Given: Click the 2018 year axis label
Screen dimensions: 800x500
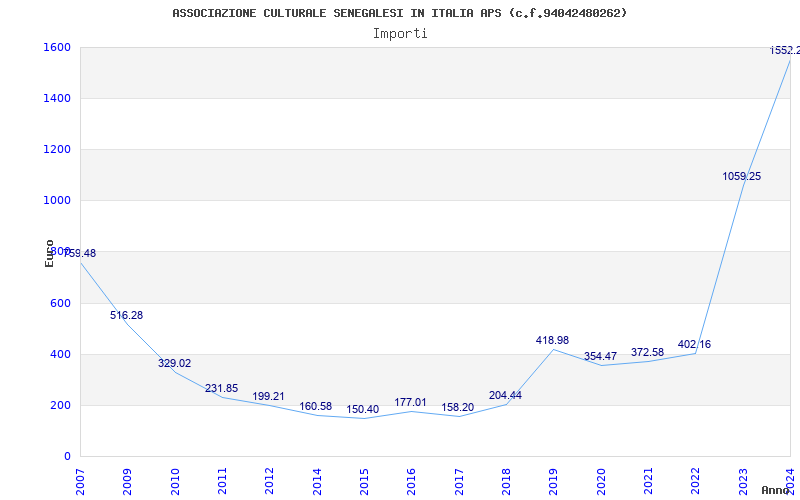Looking at the screenshot, I should [x=506, y=482].
